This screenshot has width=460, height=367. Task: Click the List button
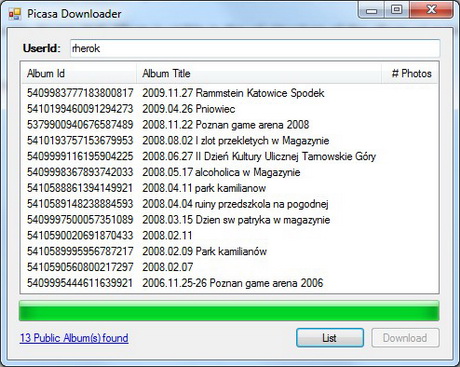coord(330,338)
